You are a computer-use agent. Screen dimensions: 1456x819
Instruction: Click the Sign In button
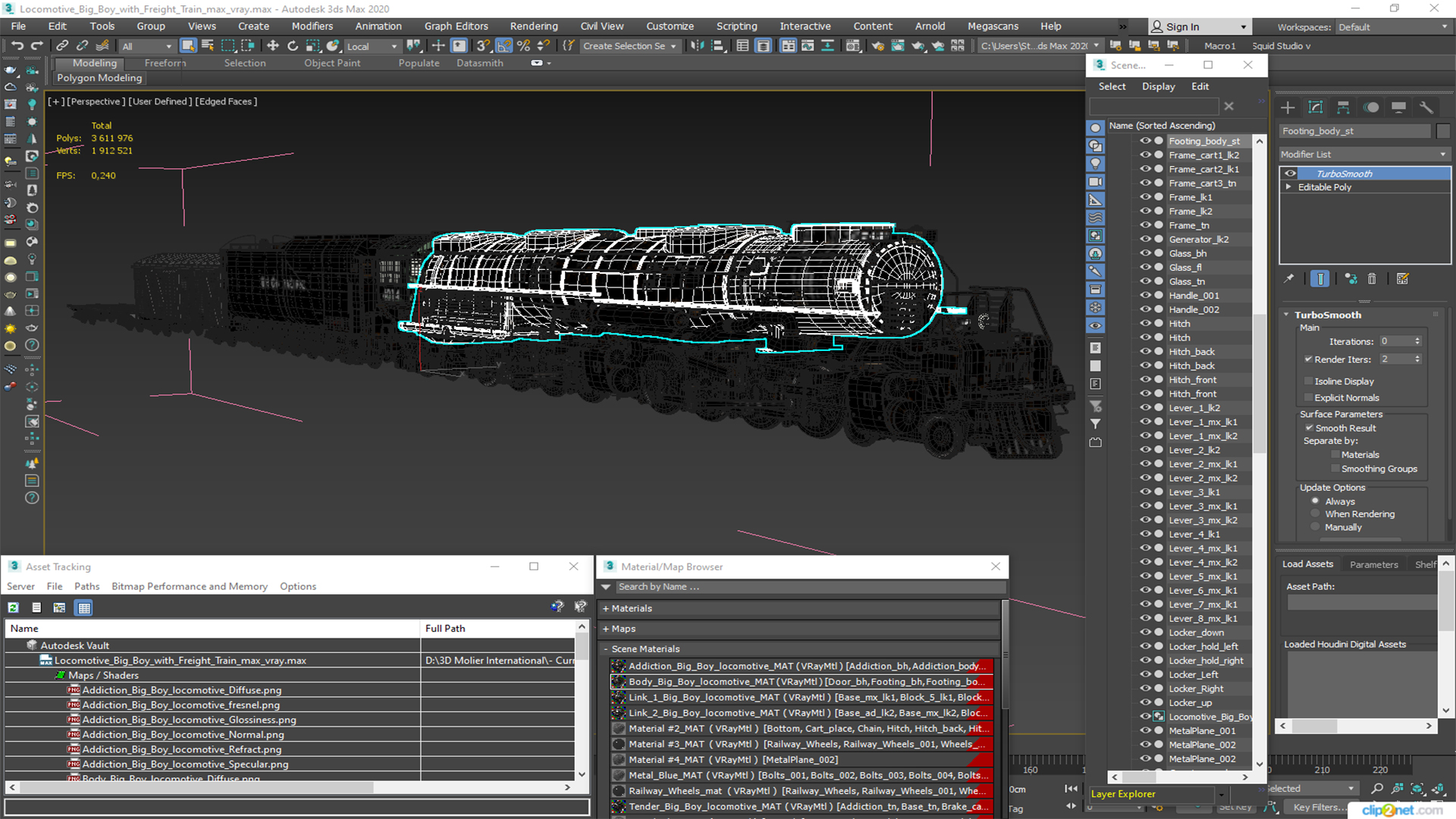tap(1199, 27)
